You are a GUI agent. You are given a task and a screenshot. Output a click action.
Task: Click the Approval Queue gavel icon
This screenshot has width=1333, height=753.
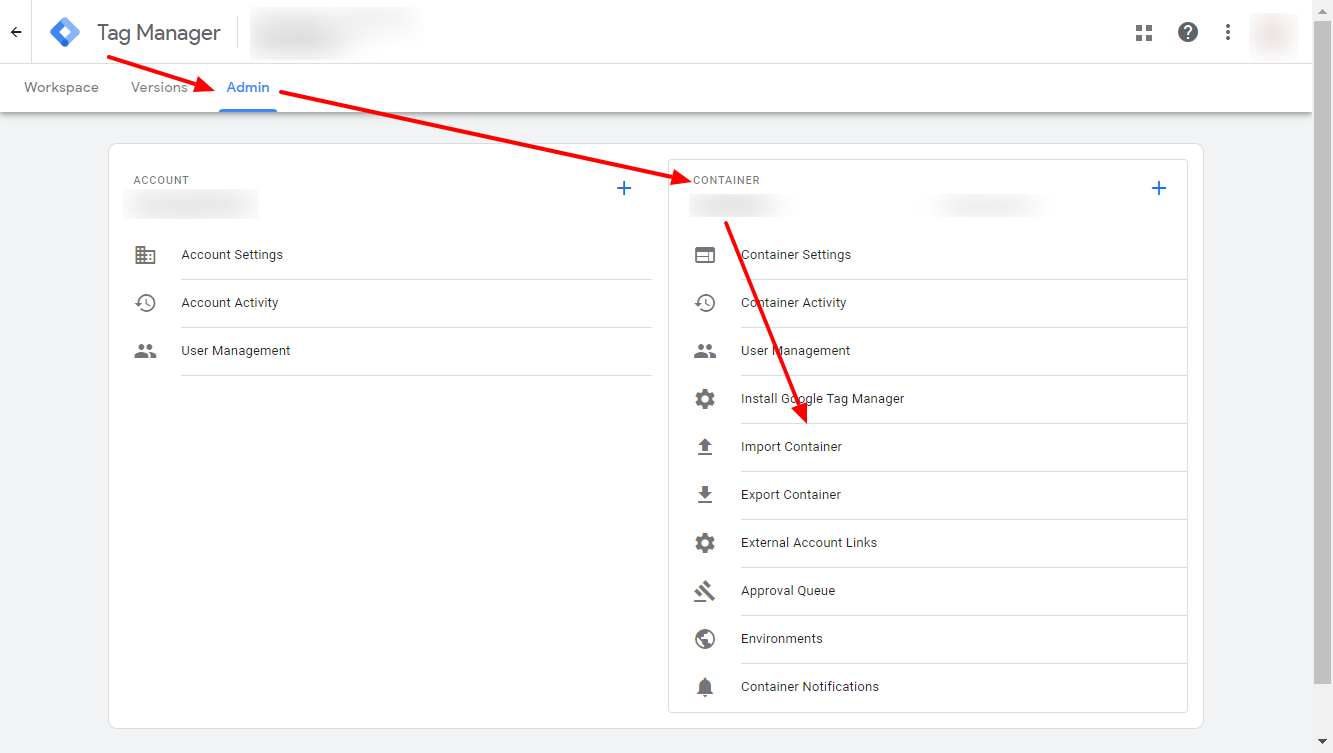705,591
